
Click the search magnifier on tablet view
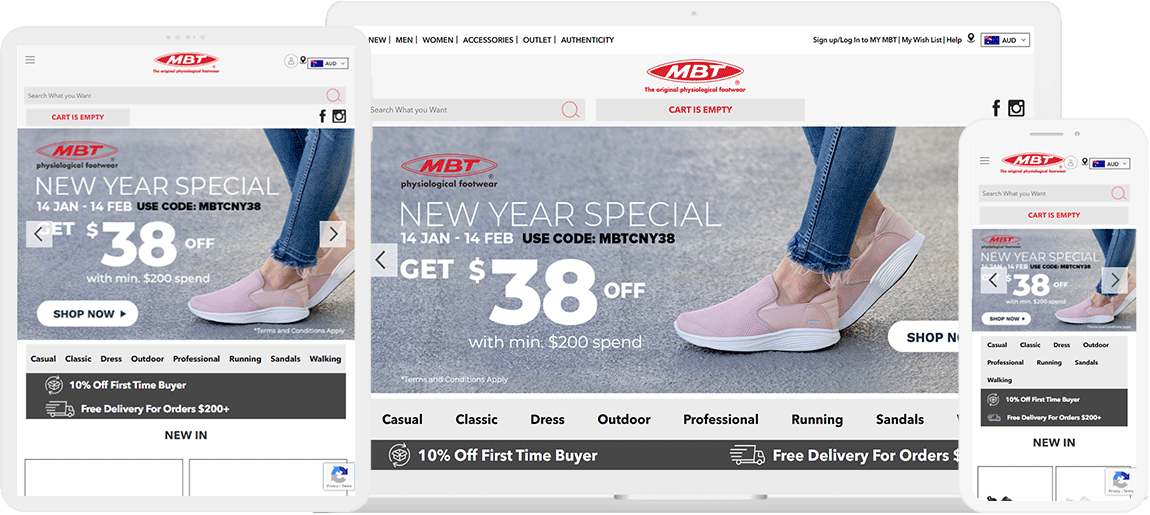click(x=334, y=95)
